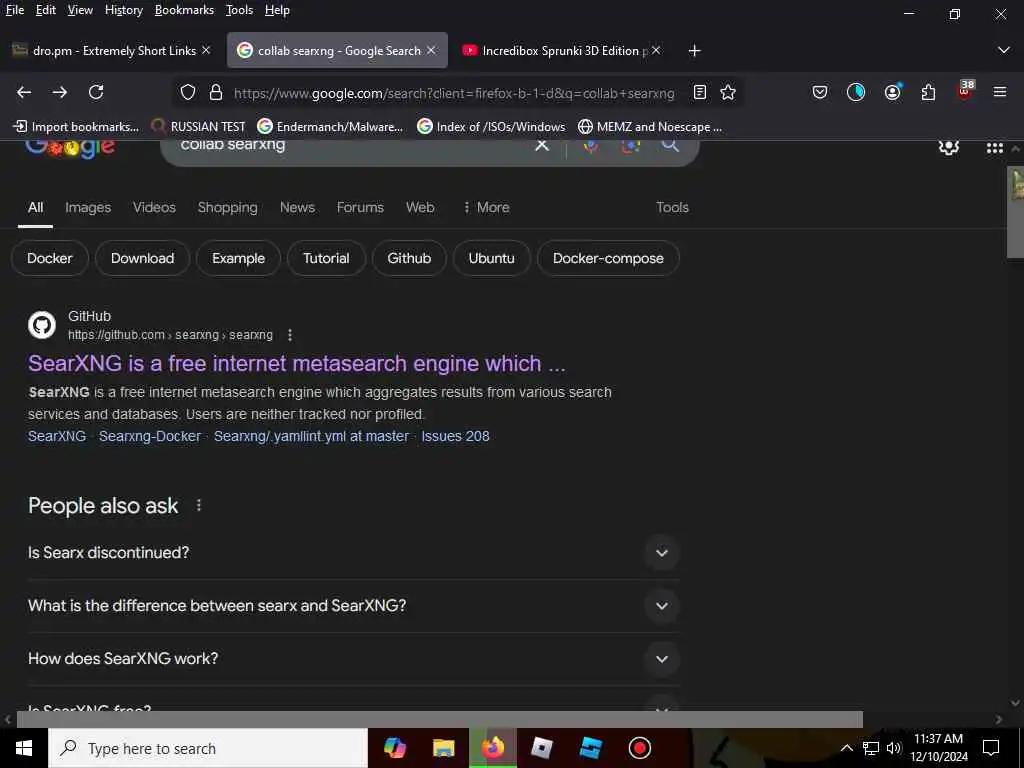Open the File menu
The width and height of the screenshot is (1024, 768).
coord(14,10)
